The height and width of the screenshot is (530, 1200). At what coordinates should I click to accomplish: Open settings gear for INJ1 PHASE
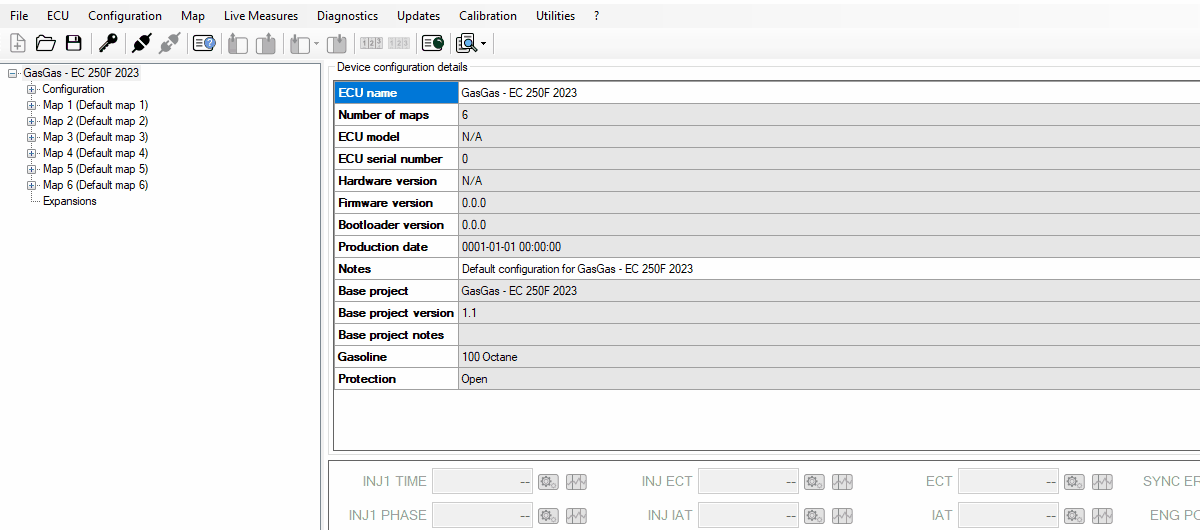pyautogui.click(x=548, y=516)
